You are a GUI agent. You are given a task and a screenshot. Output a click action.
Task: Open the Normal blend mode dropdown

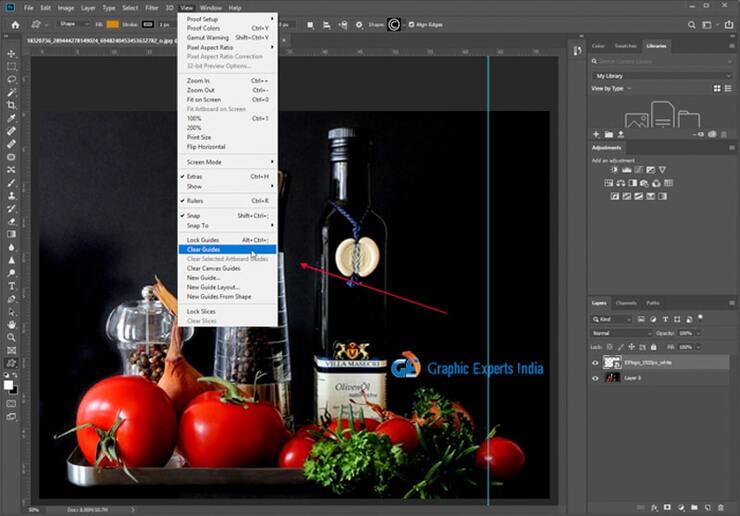621,333
